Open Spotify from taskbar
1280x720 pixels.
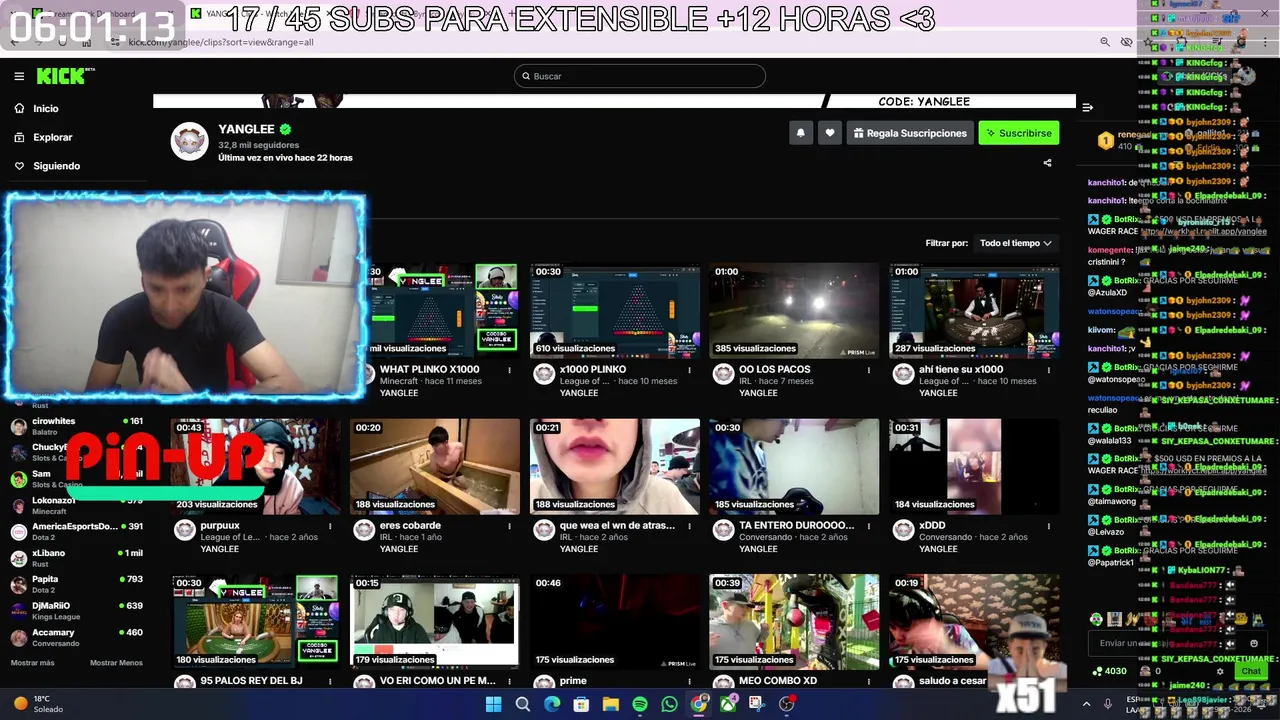click(640, 704)
